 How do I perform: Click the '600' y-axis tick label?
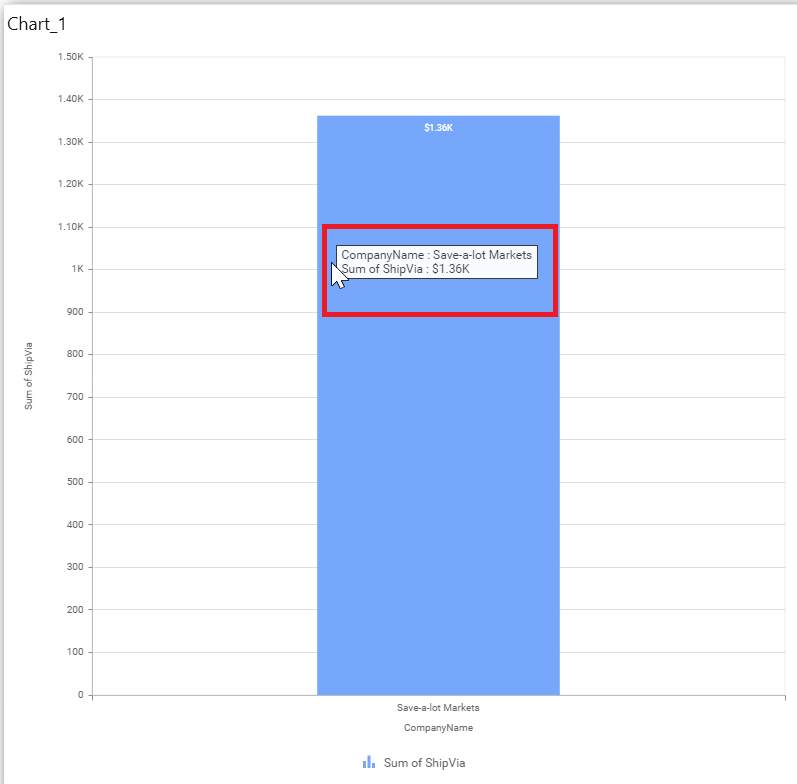75,439
